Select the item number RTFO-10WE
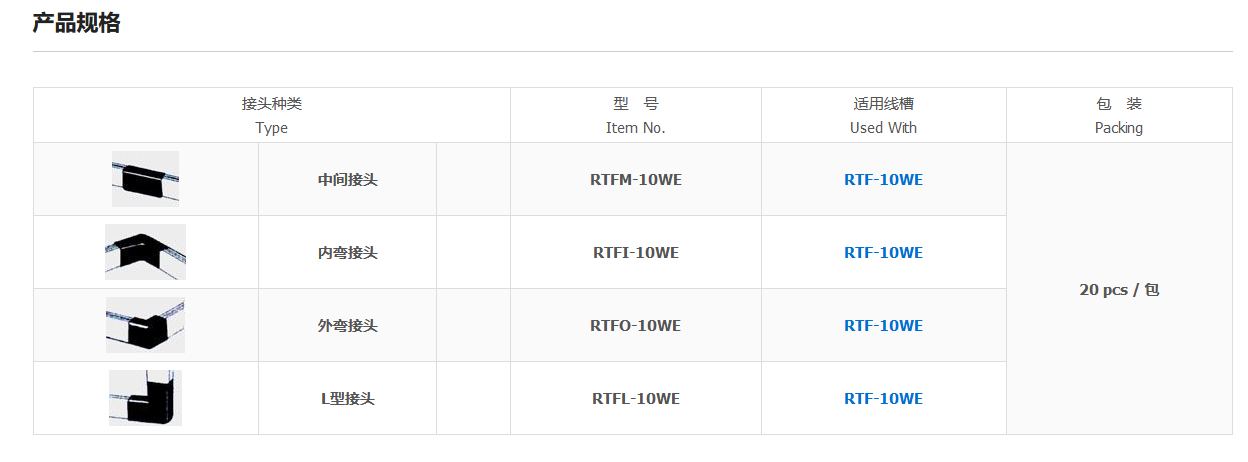This screenshot has width=1248, height=462. click(635, 326)
